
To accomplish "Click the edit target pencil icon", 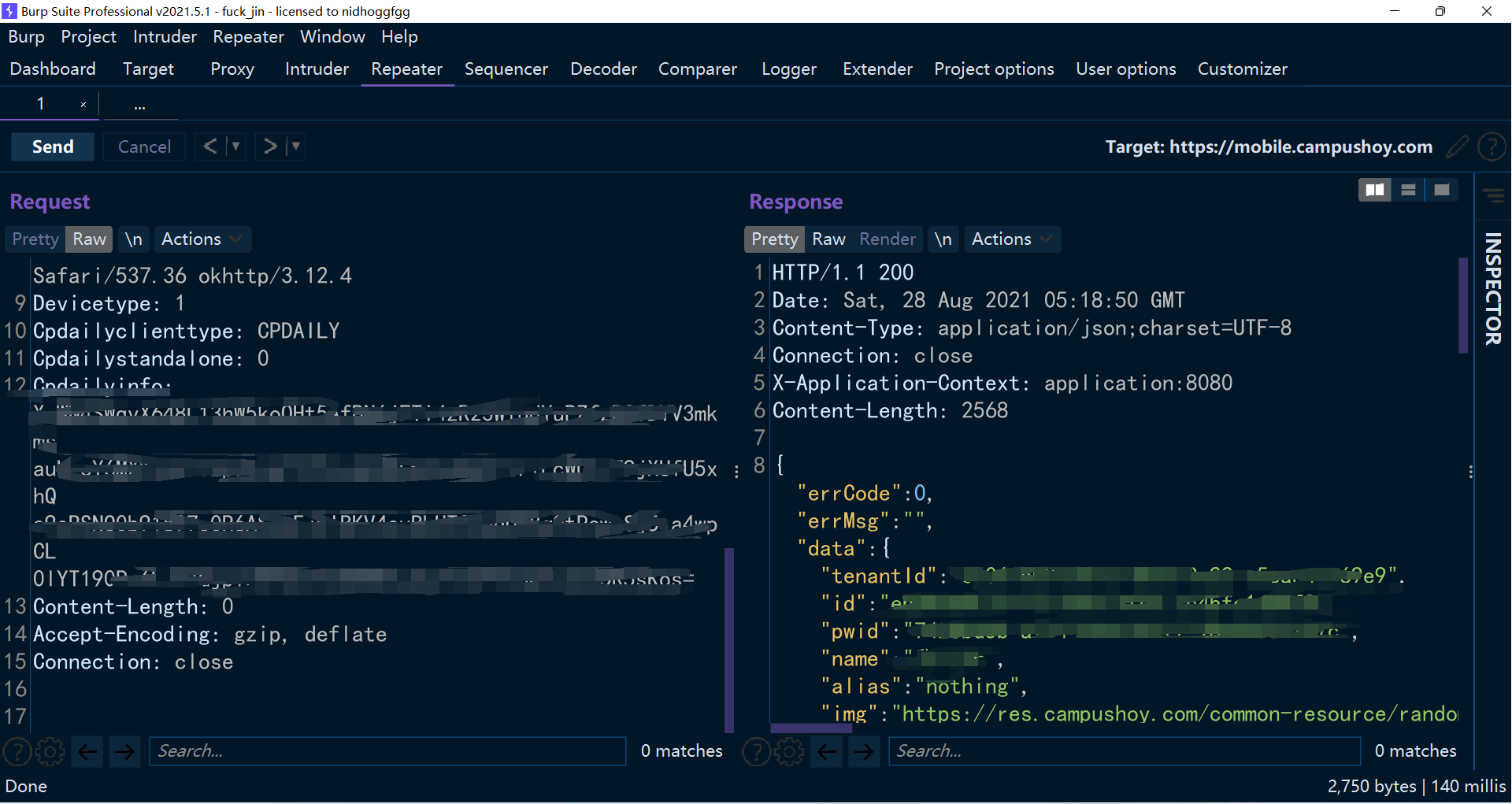I will point(1458,146).
